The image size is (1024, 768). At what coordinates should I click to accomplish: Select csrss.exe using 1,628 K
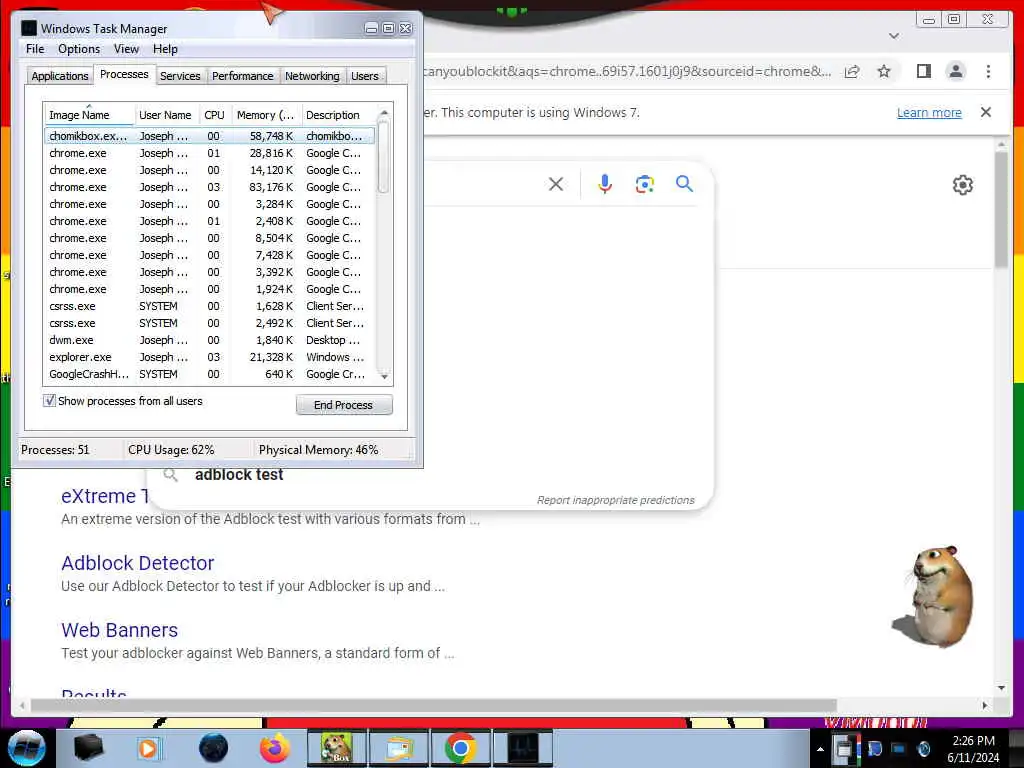210,306
